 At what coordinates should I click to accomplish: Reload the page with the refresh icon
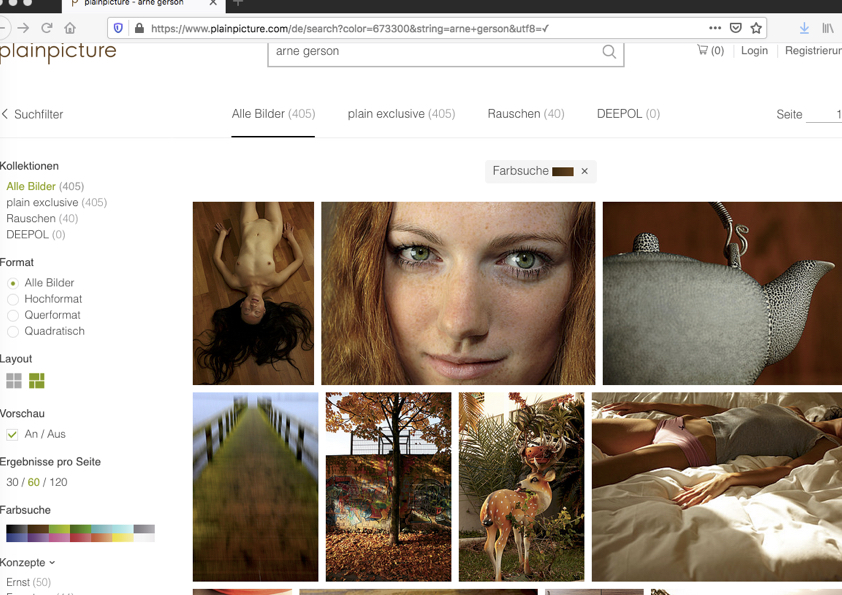click(47, 28)
